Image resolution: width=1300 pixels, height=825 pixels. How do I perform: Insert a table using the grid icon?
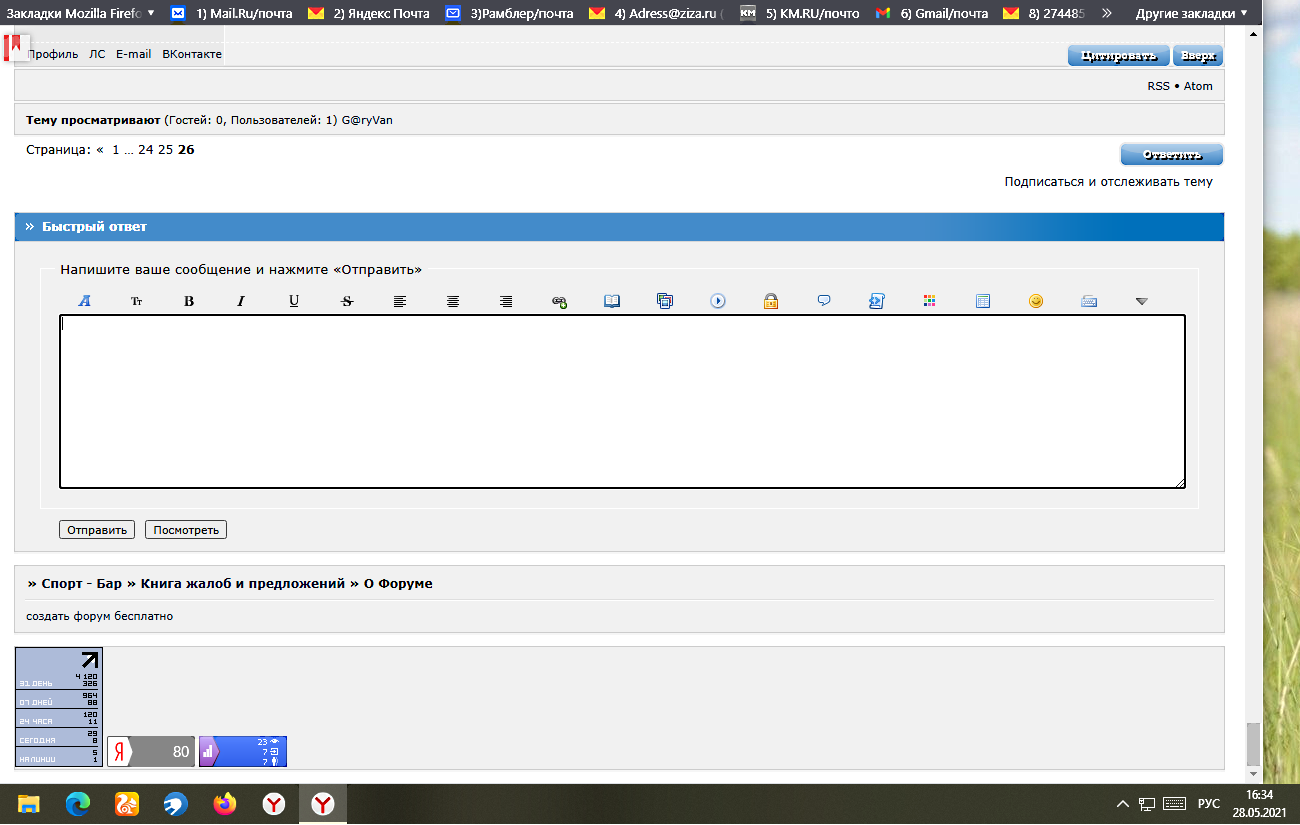pos(983,301)
